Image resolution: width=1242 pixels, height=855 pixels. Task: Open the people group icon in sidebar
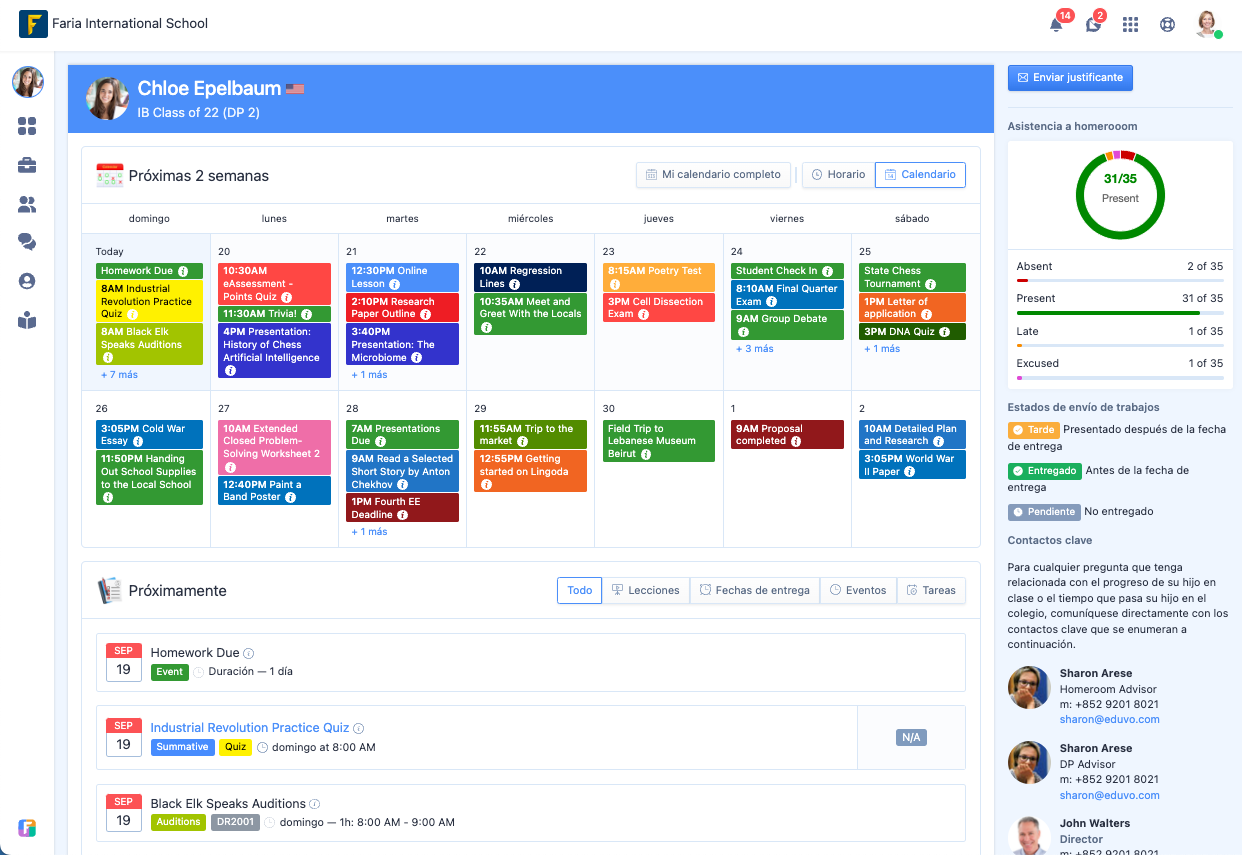(27, 204)
